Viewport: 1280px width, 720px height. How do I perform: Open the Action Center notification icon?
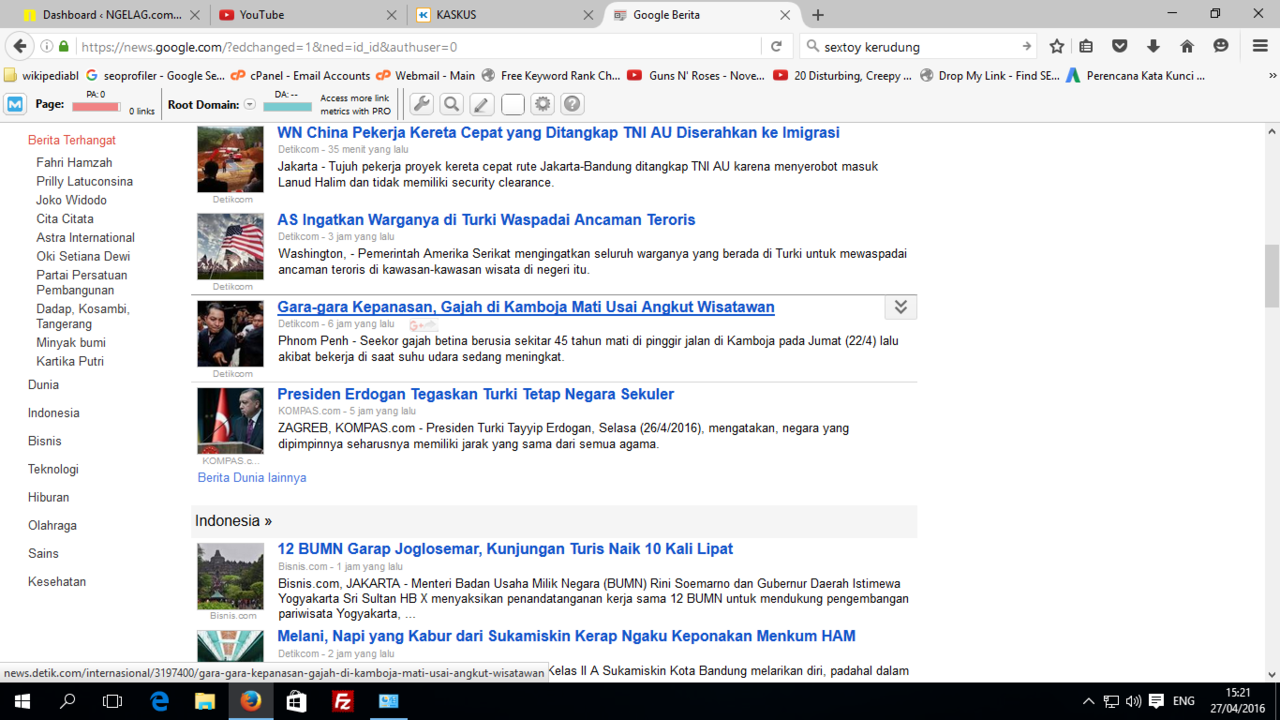(x=1157, y=701)
